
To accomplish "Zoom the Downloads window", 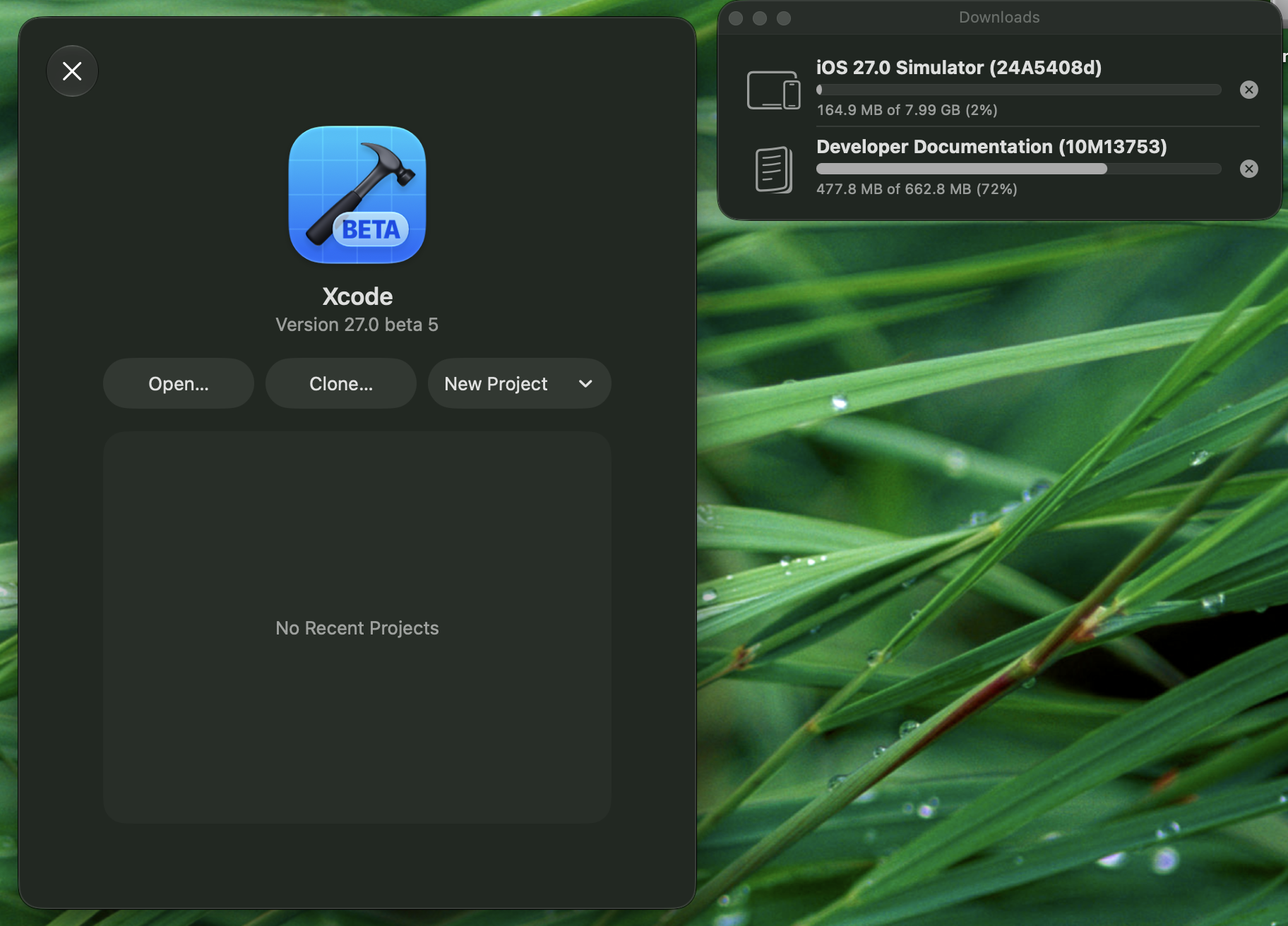I will click(784, 18).
